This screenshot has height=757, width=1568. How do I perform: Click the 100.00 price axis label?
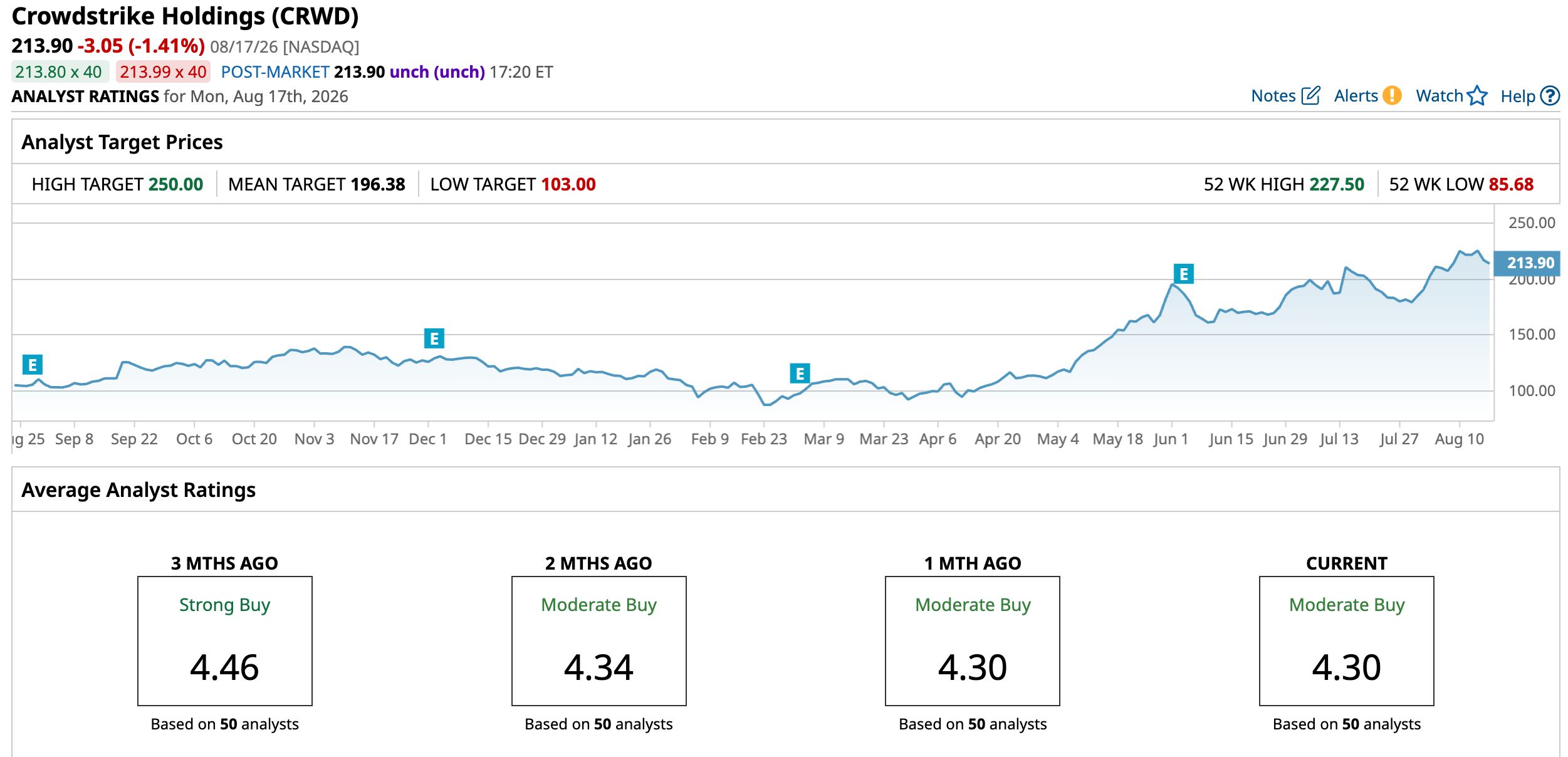coord(1532,391)
